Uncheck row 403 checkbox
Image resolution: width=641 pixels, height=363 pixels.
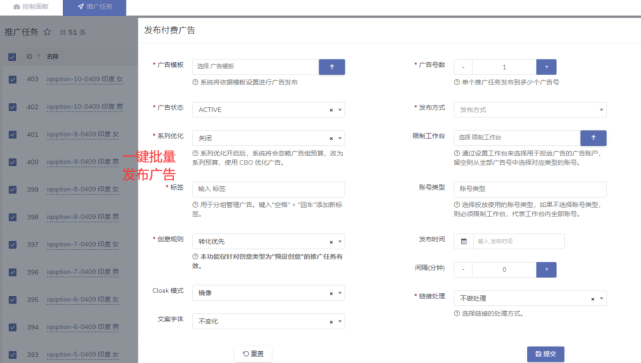coord(13,79)
